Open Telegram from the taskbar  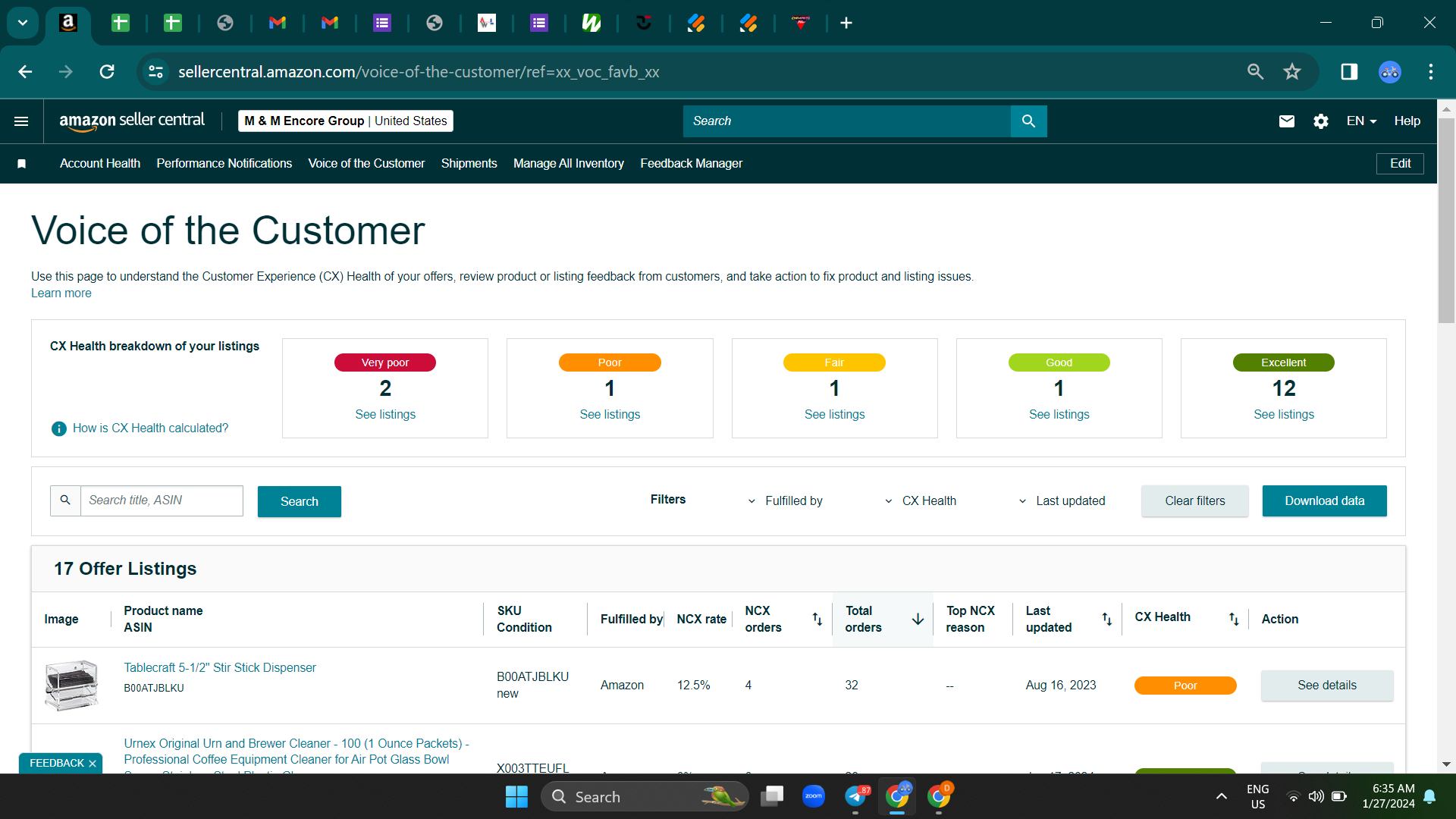tap(855, 796)
